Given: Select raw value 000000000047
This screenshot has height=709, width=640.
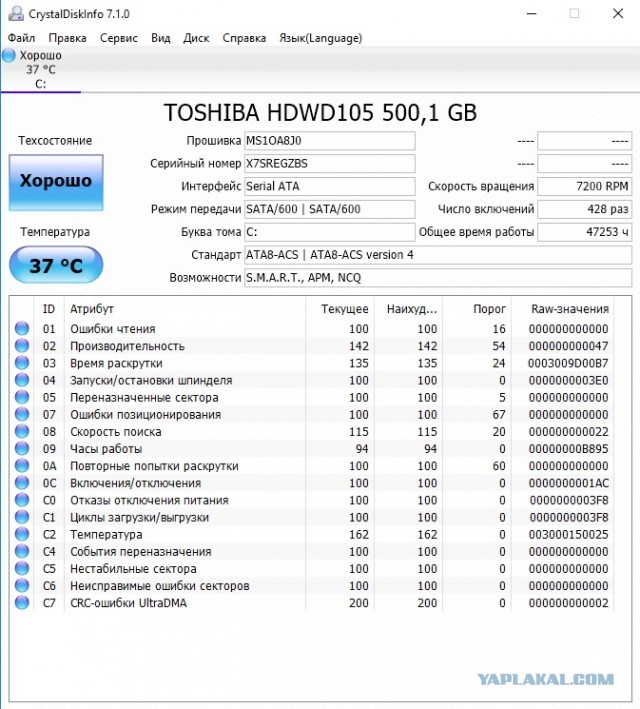Looking at the screenshot, I should point(568,346).
